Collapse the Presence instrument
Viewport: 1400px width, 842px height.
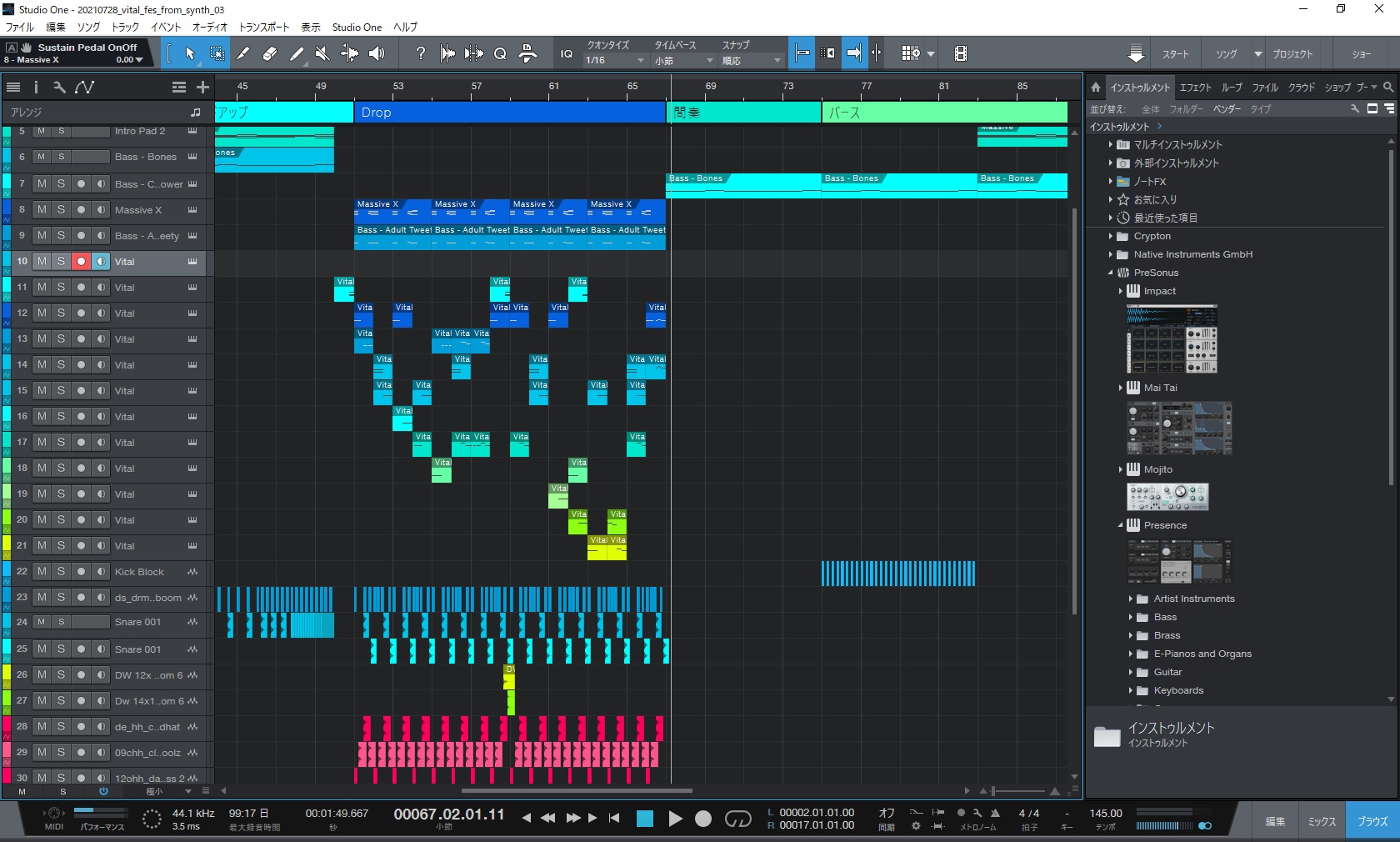pos(1121,525)
